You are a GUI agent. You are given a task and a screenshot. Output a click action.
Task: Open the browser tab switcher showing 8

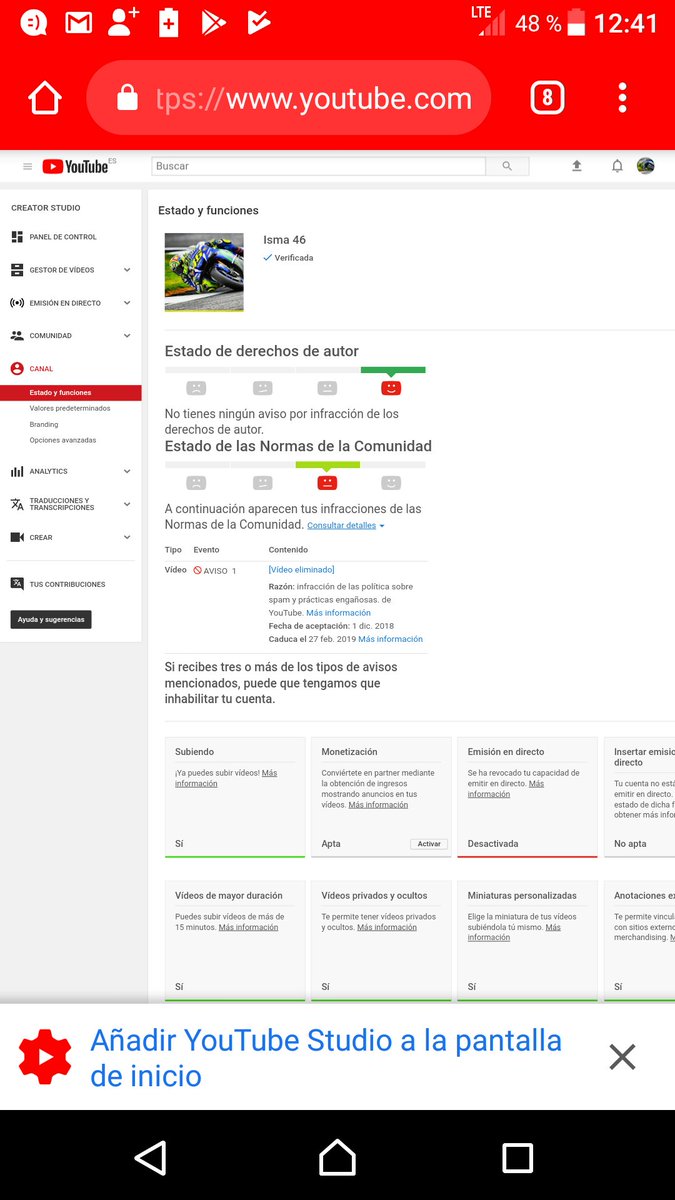[547, 98]
